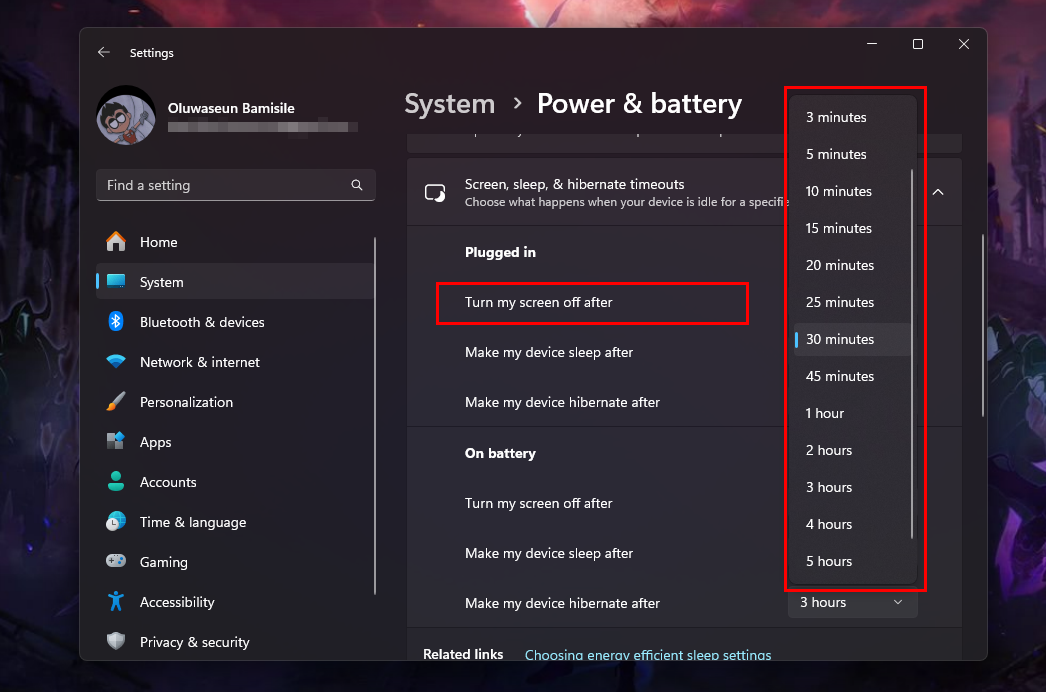Open Gaming settings
Screen dimensions: 1046x692
(x=163, y=562)
